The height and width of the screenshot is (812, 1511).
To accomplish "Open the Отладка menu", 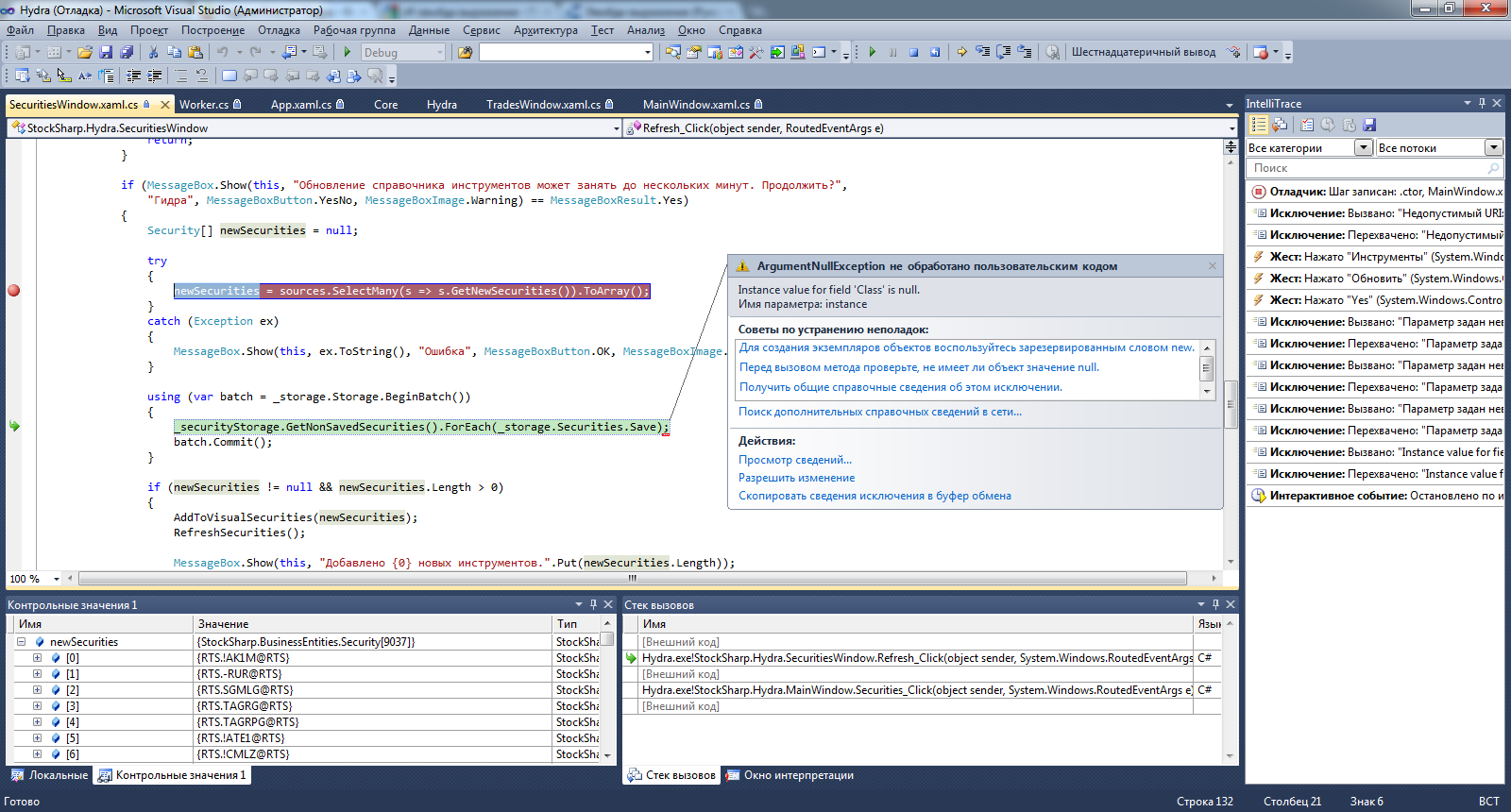I will (x=279, y=30).
